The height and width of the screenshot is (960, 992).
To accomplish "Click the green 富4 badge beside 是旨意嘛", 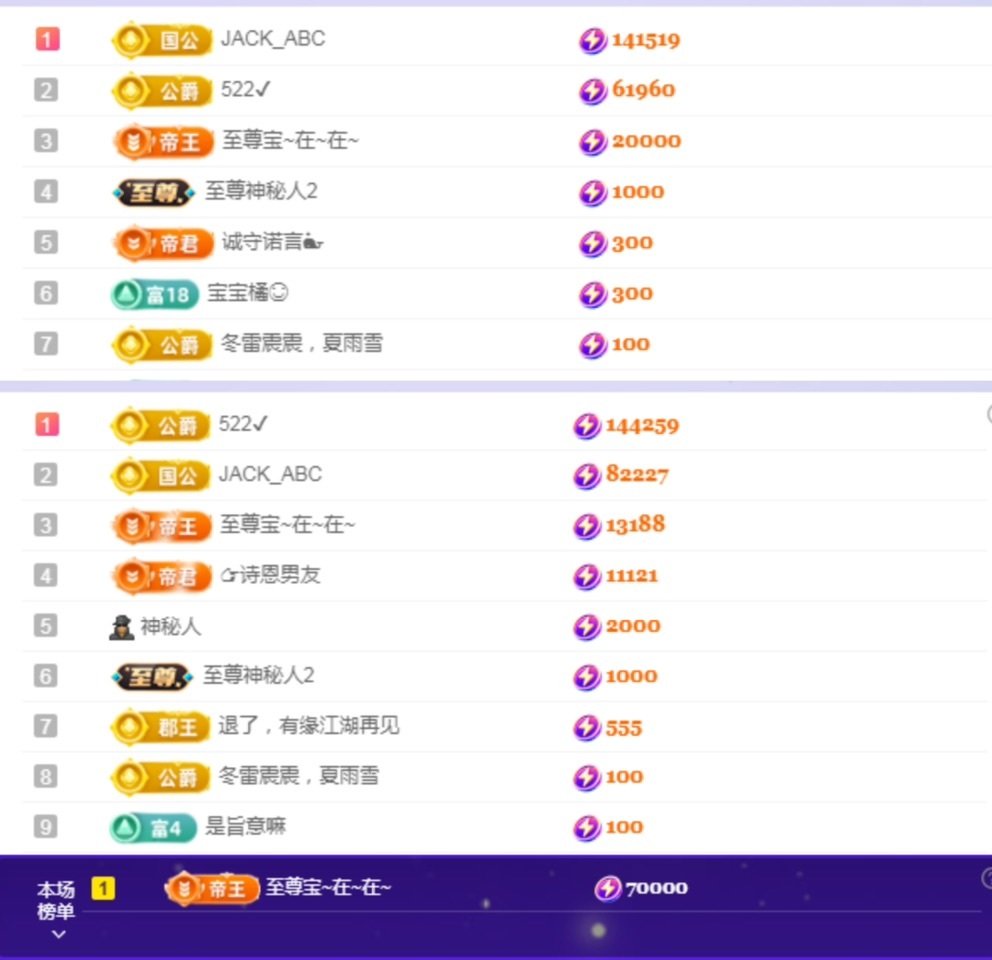I will tap(153, 828).
